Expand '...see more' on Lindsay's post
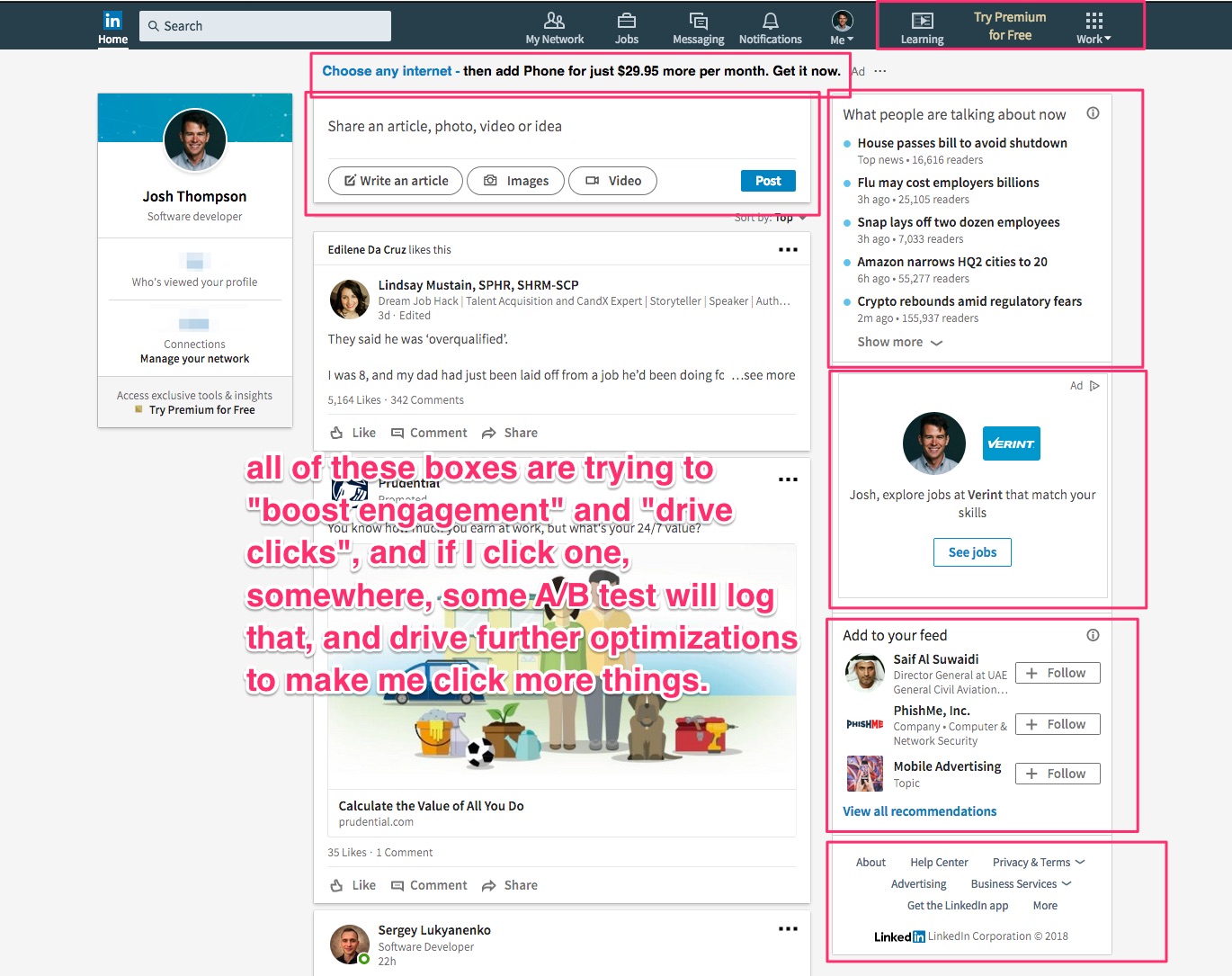The height and width of the screenshot is (976, 1232). pos(763,375)
